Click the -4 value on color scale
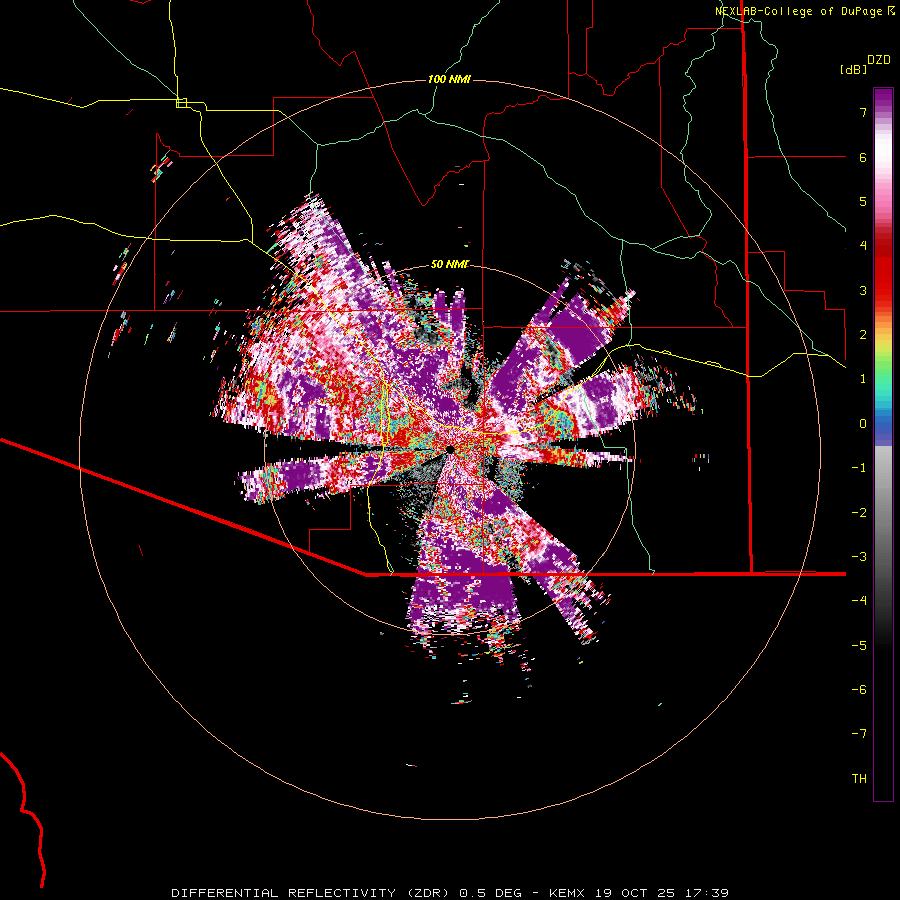Image resolution: width=900 pixels, height=900 pixels. (x=859, y=601)
